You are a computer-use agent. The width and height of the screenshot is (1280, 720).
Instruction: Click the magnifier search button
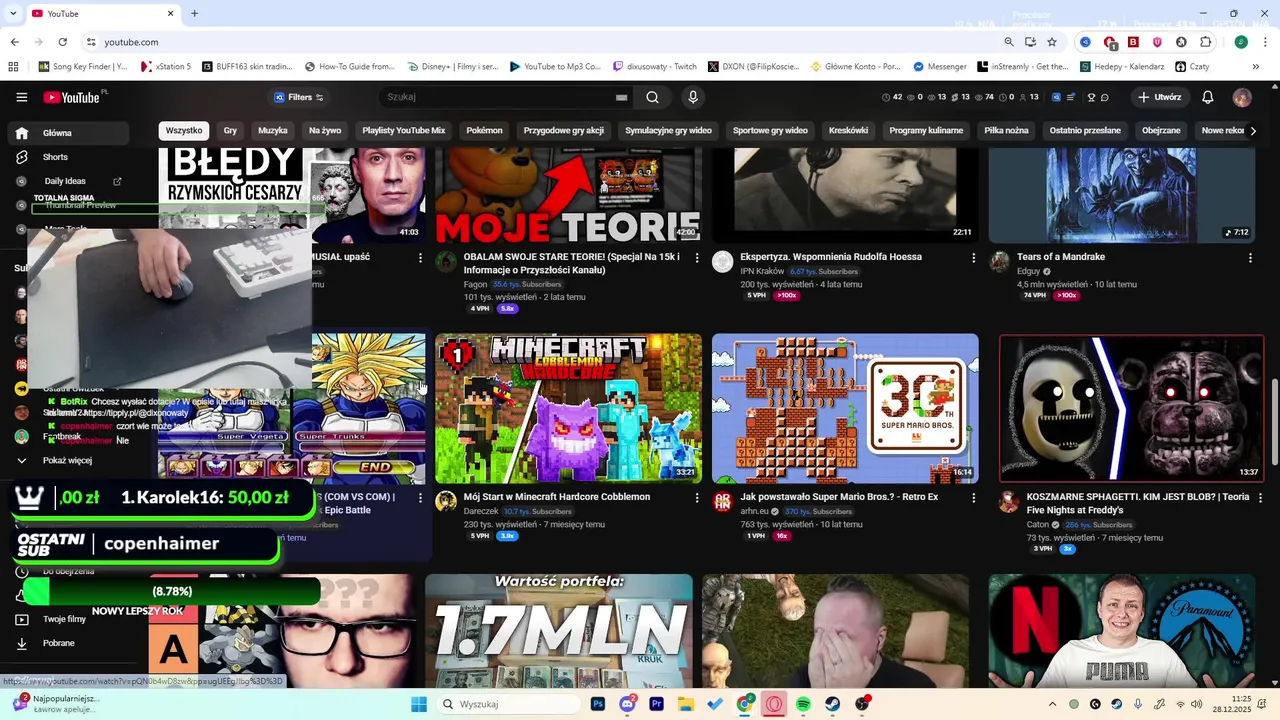(652, 97)
